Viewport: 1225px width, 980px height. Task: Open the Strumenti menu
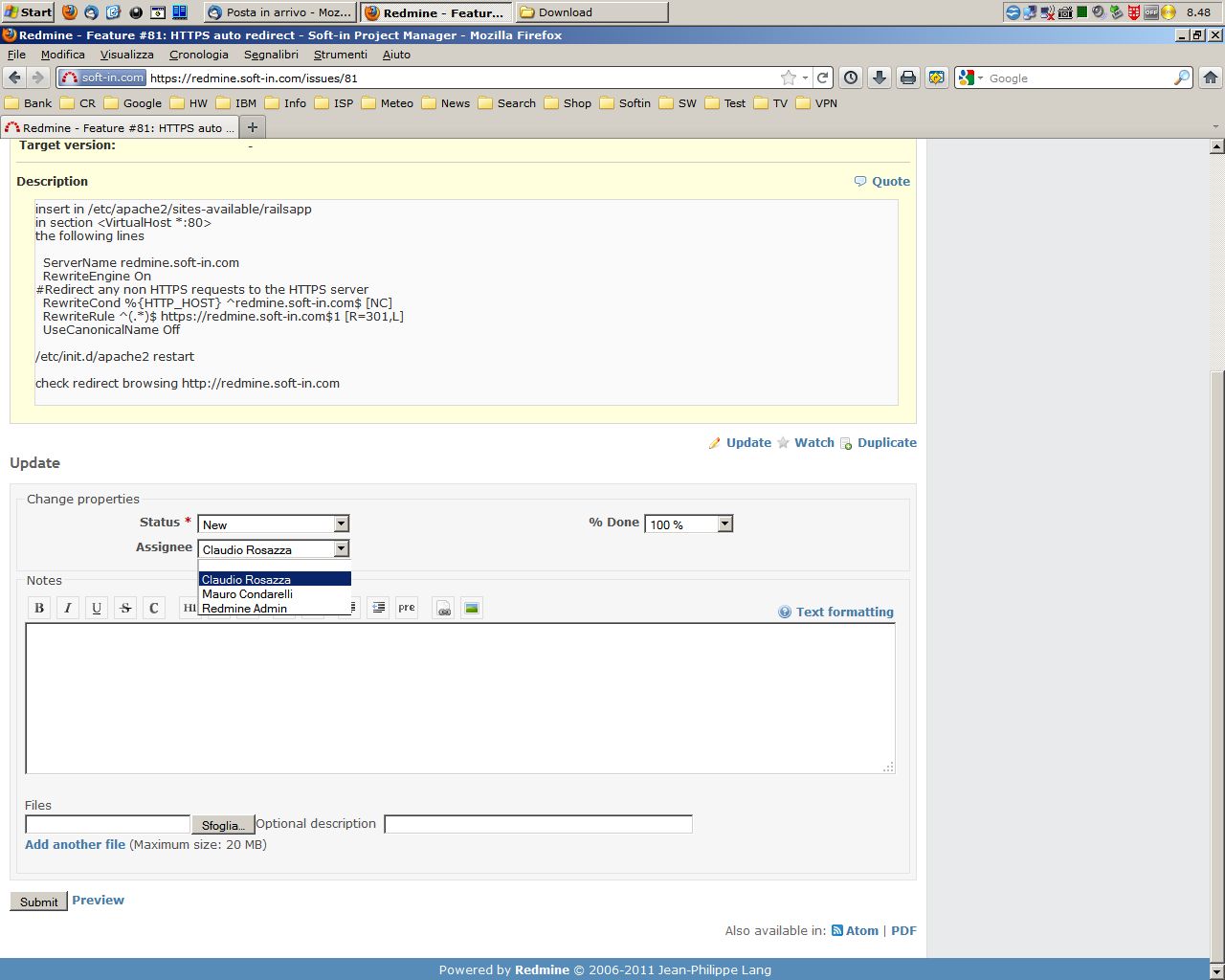(x=340, y=55)
